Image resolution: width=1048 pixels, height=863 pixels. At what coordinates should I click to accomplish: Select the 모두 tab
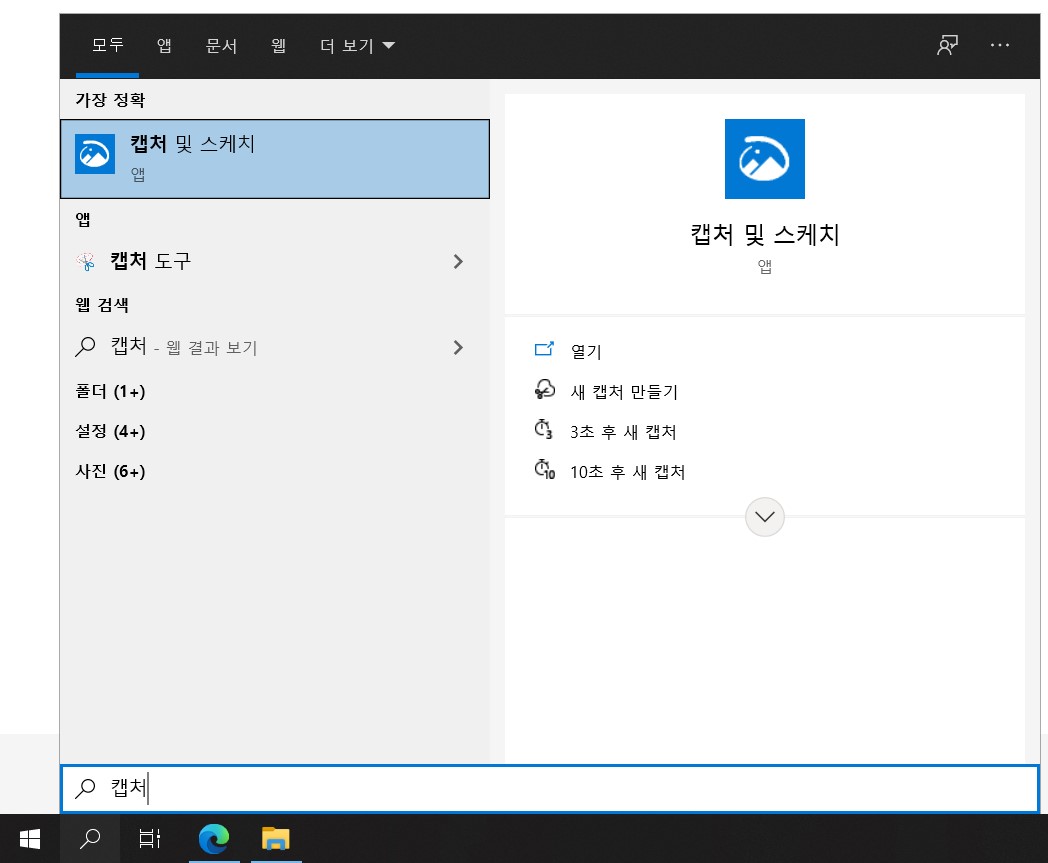click(108, 45)
